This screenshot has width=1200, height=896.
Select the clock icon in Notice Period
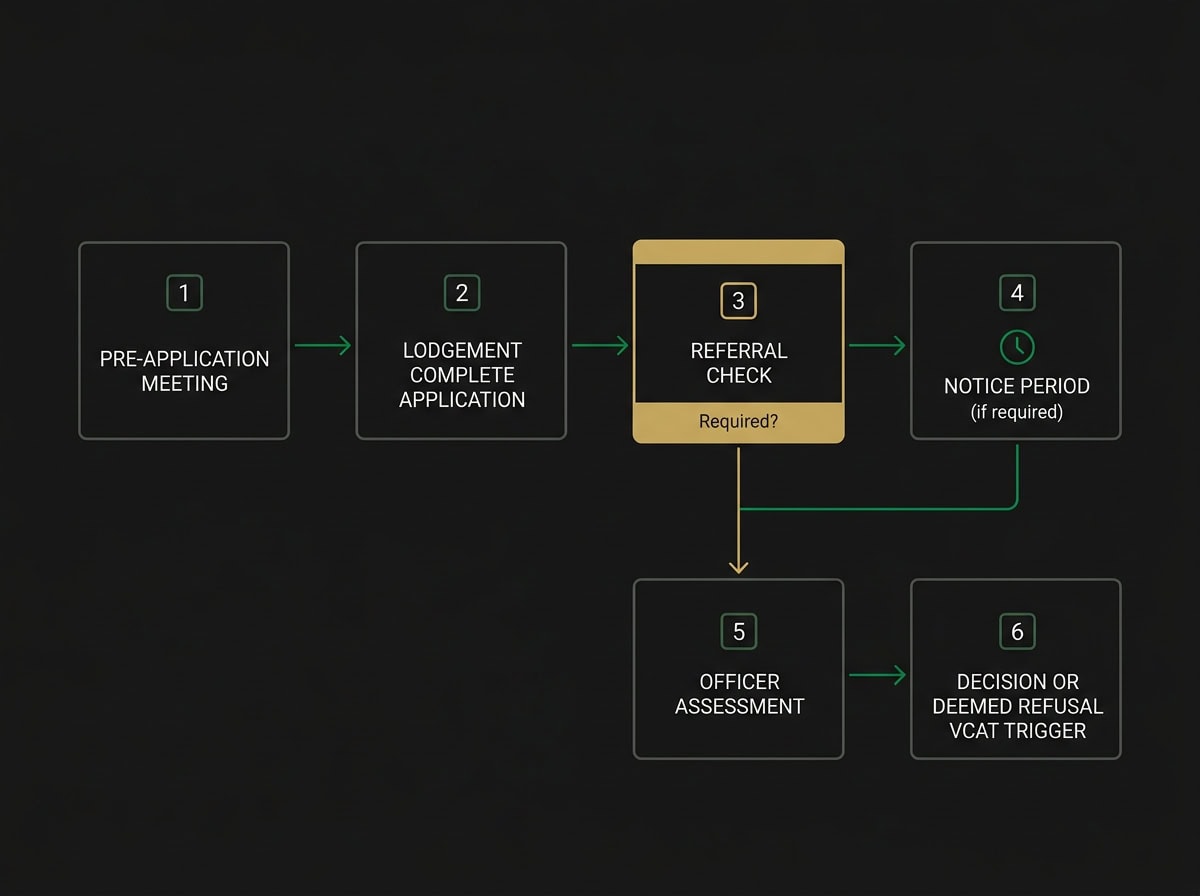(1016, 347)
